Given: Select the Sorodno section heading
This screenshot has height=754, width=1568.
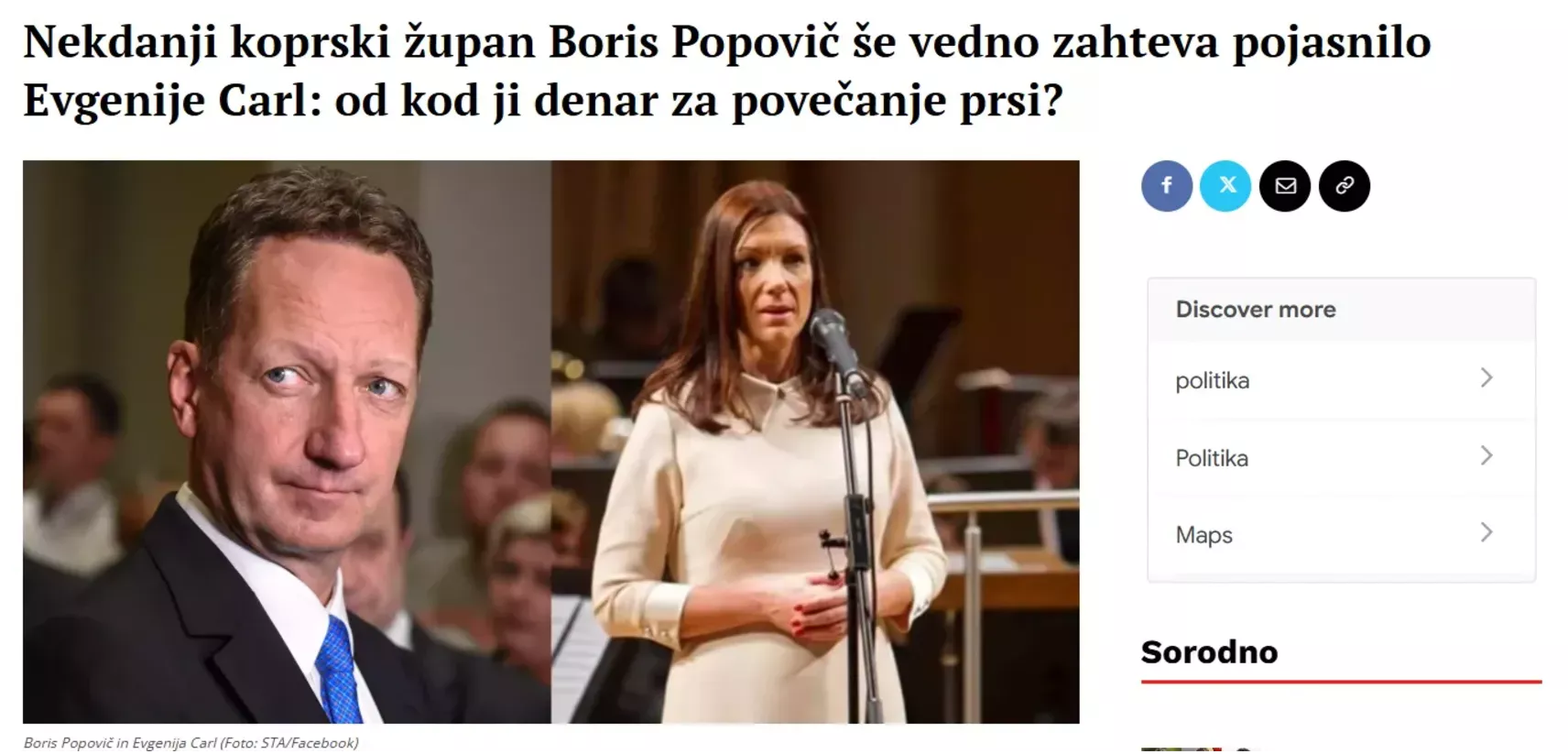Looking at the screenshot, I should pyautogui.click(x=1209, y=652).
